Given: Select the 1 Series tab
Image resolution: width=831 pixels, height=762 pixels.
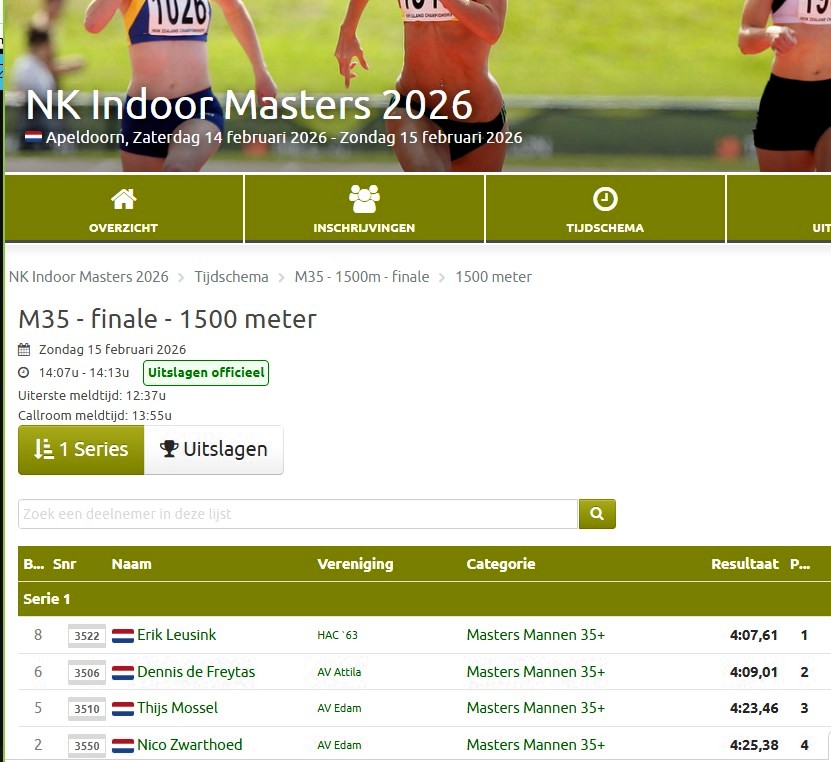Looking at the screenshot, I should tap(81, 450).
